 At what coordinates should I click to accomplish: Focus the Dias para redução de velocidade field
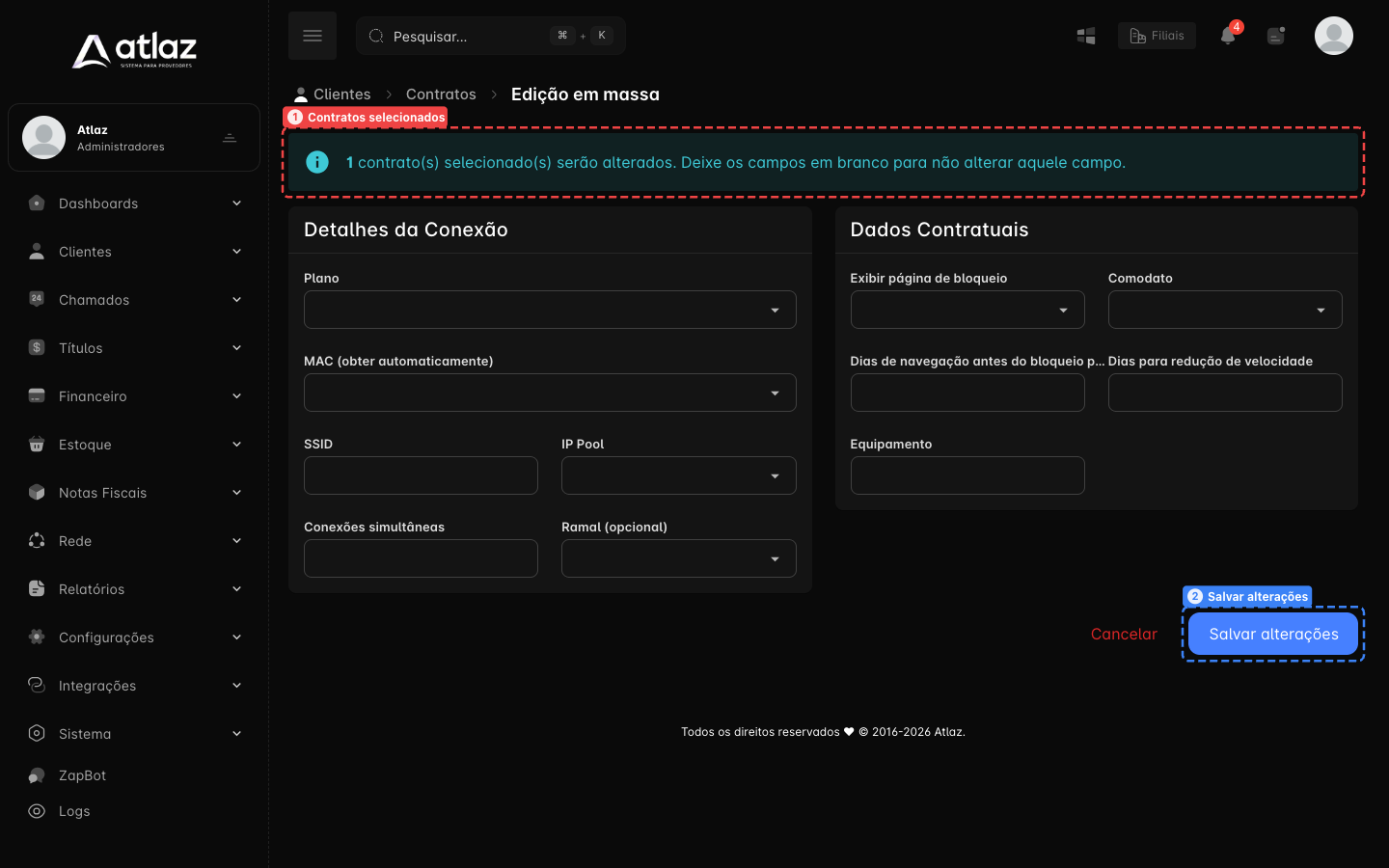(1225, 393)
